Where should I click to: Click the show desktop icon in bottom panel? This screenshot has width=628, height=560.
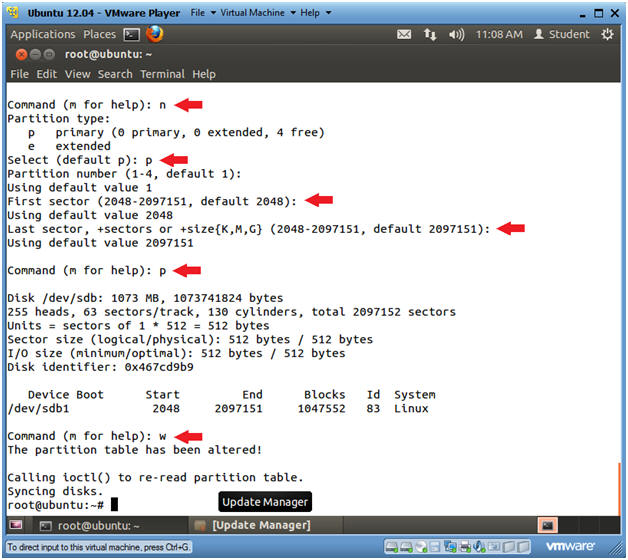click(16, 525)
